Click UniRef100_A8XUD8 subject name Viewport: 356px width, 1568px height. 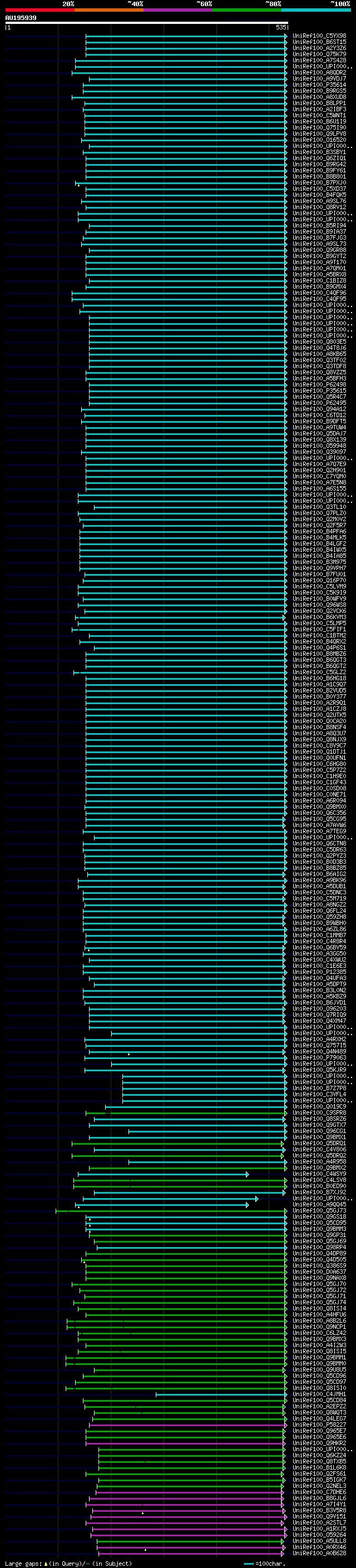click(x=319, y=97)
